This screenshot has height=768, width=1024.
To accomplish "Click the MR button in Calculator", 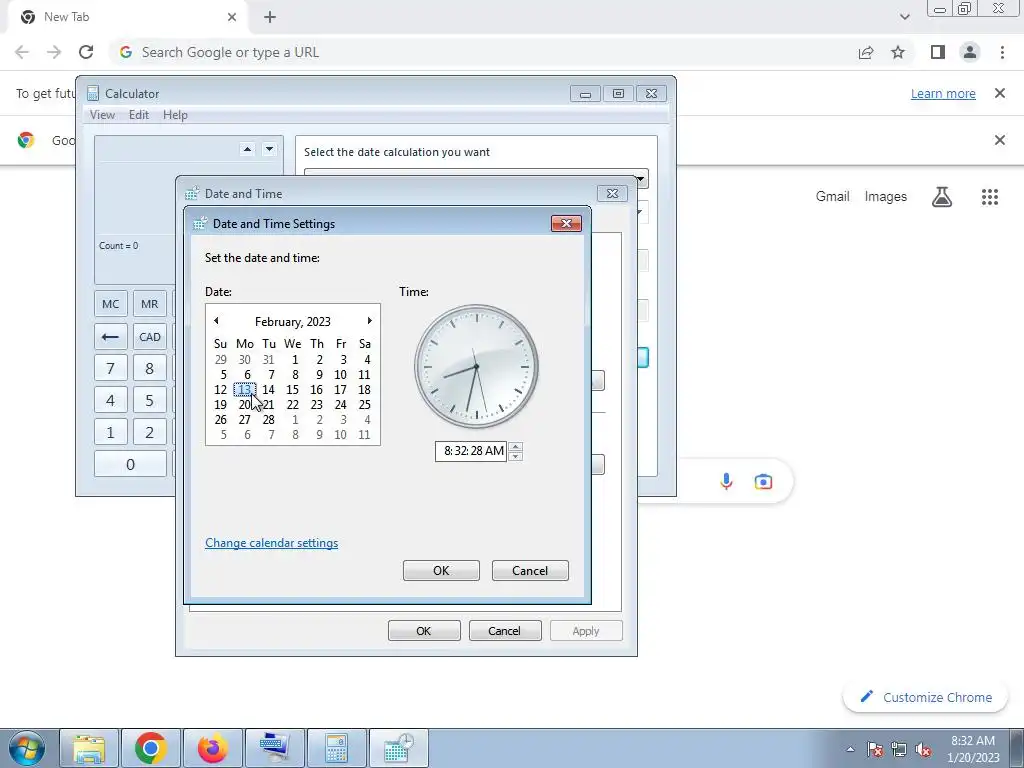I will [x=150, y=304].
